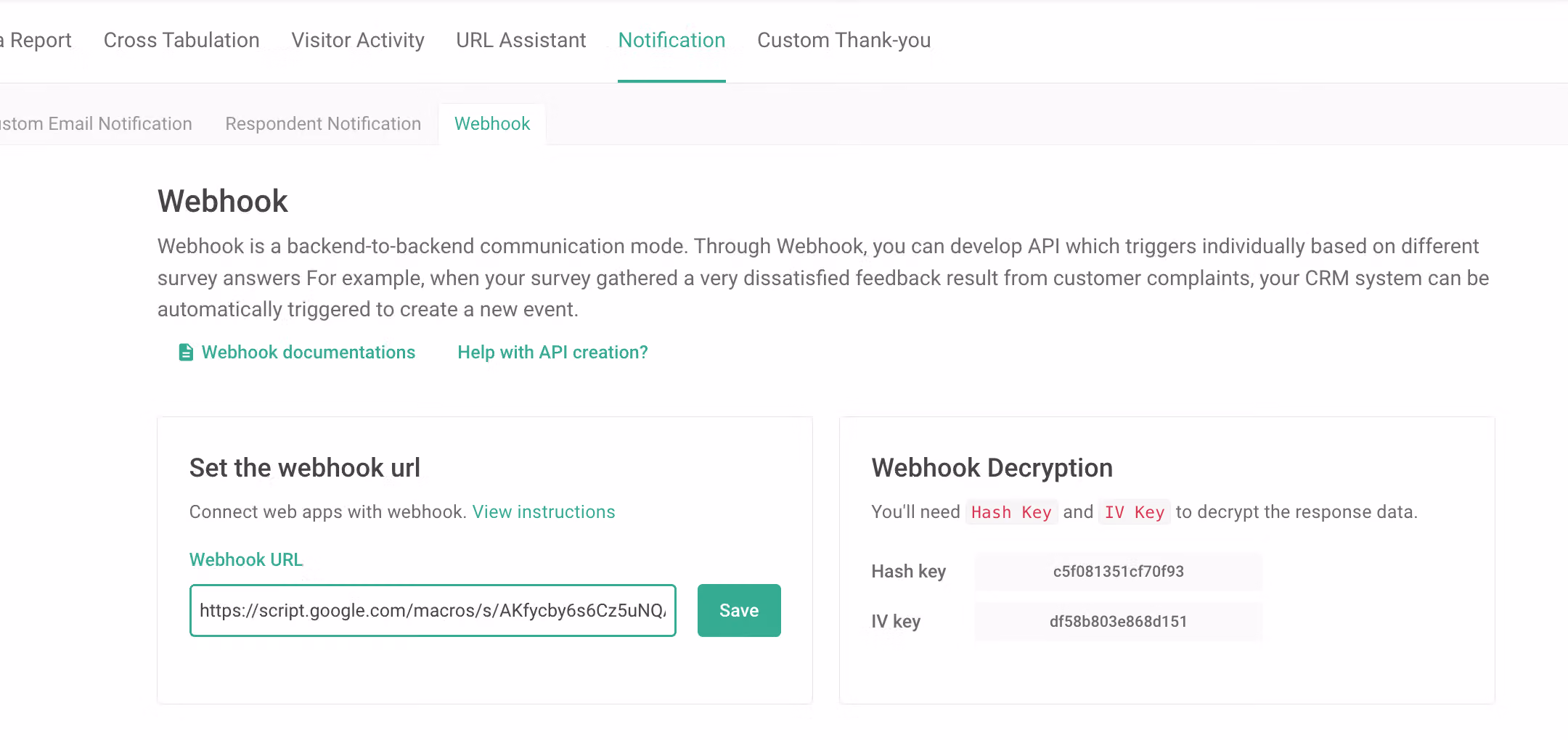Select the IV key value df58b803e868d151
This screenshot has width=1568, height=740.
(1119, 621)
